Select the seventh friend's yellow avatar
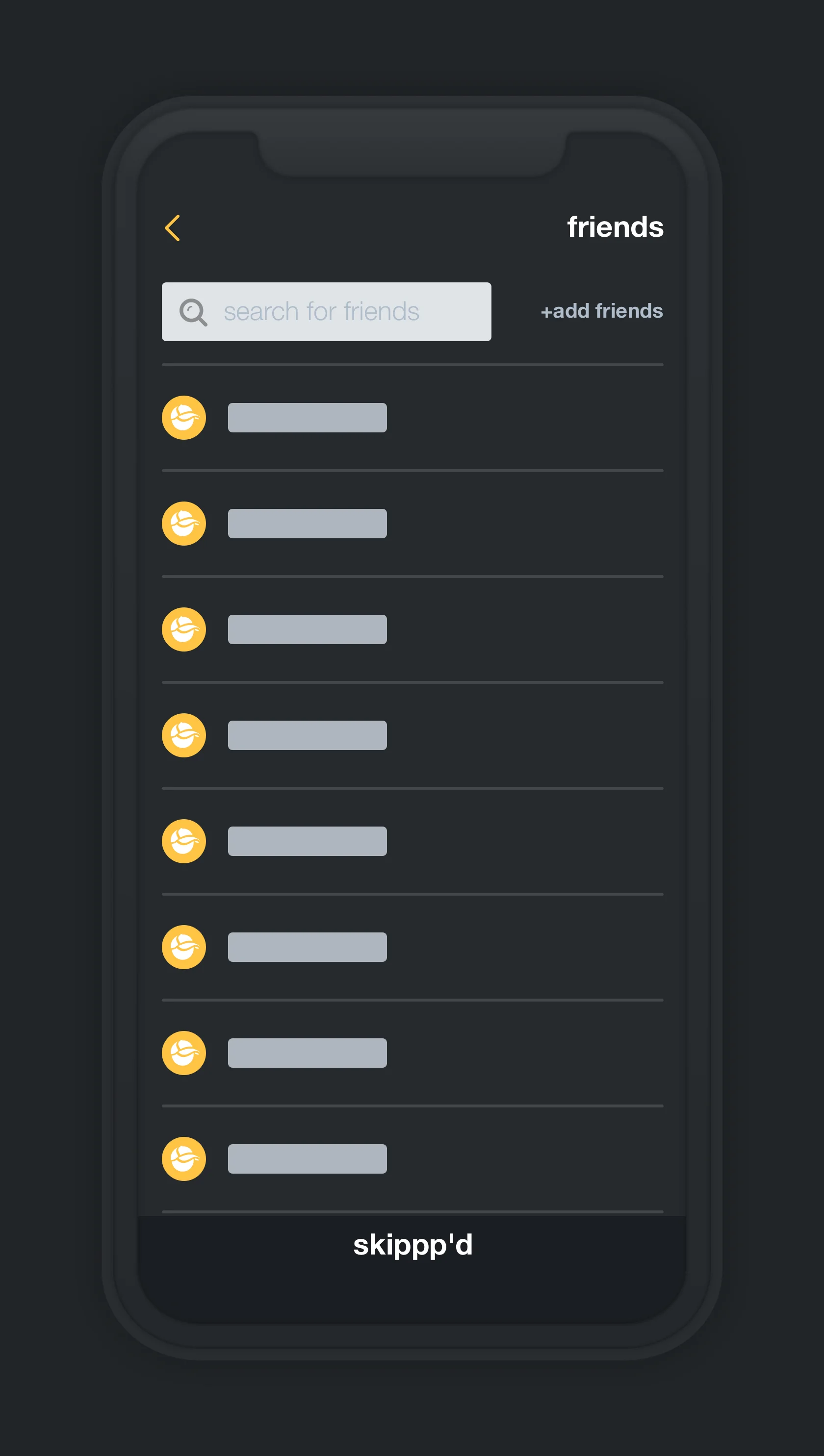This screenshot has height=1456, width=824. [x=184, y=1052]
